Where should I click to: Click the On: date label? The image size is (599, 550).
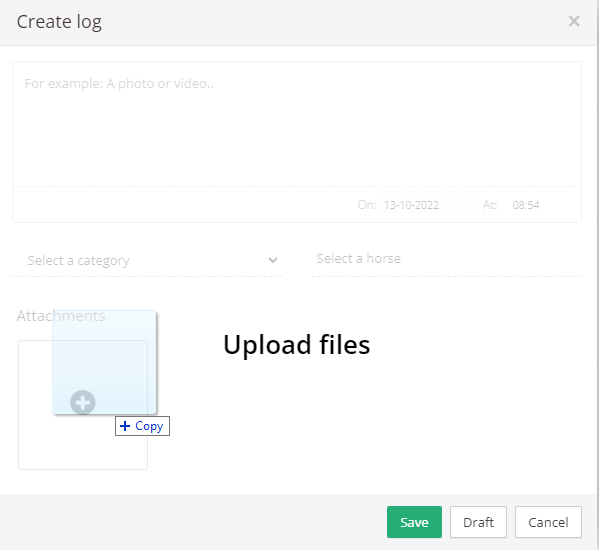pos(367,205)
